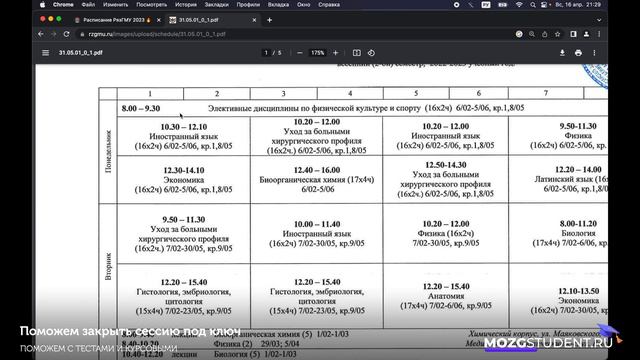Open Chrome profile avatar

[x=586, y=34]
